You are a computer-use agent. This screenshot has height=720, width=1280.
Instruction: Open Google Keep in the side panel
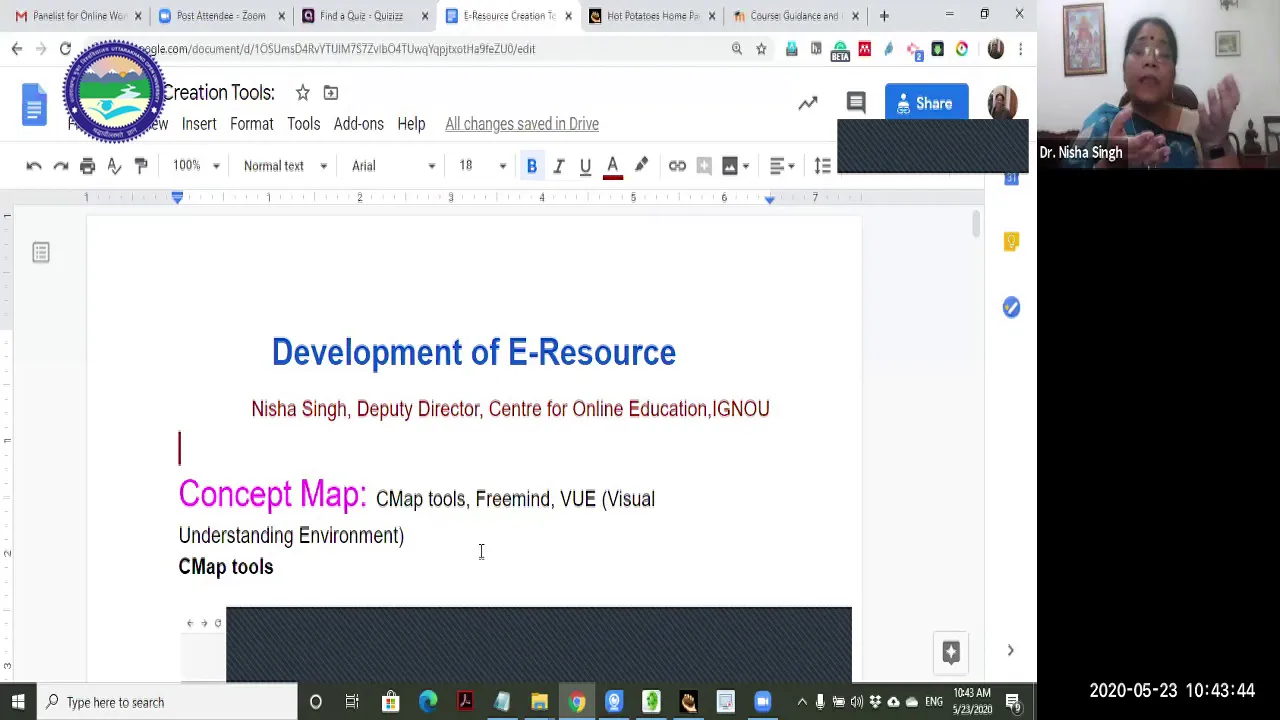pos(1011,242)
